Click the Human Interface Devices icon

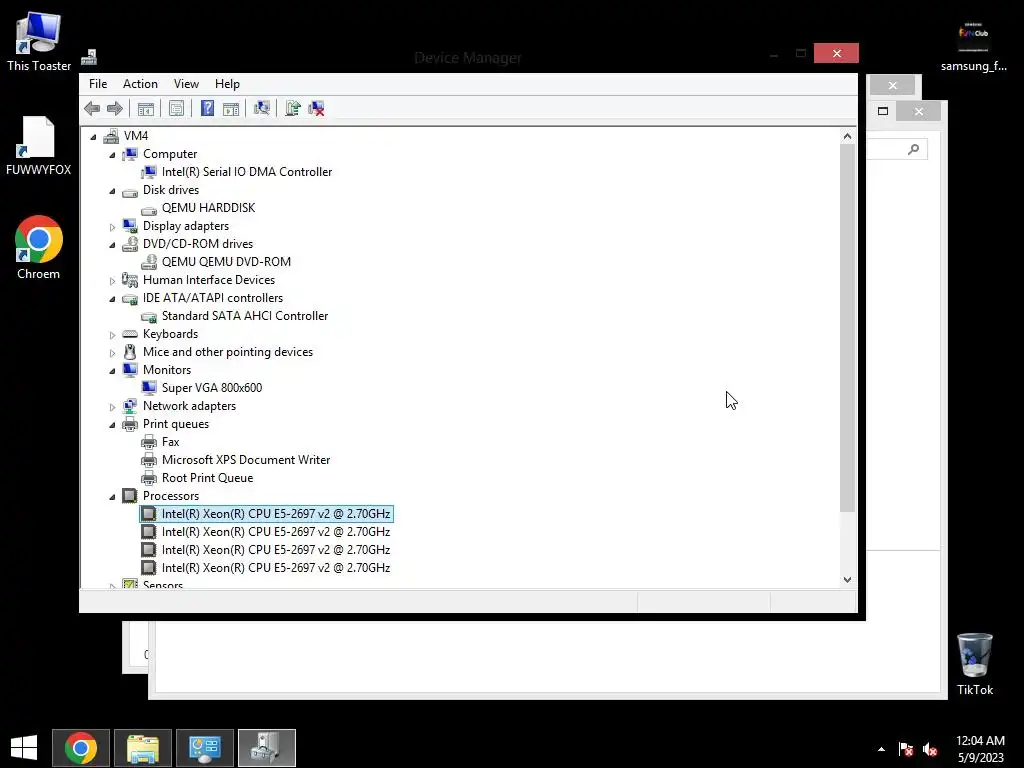tap(130, 280)
